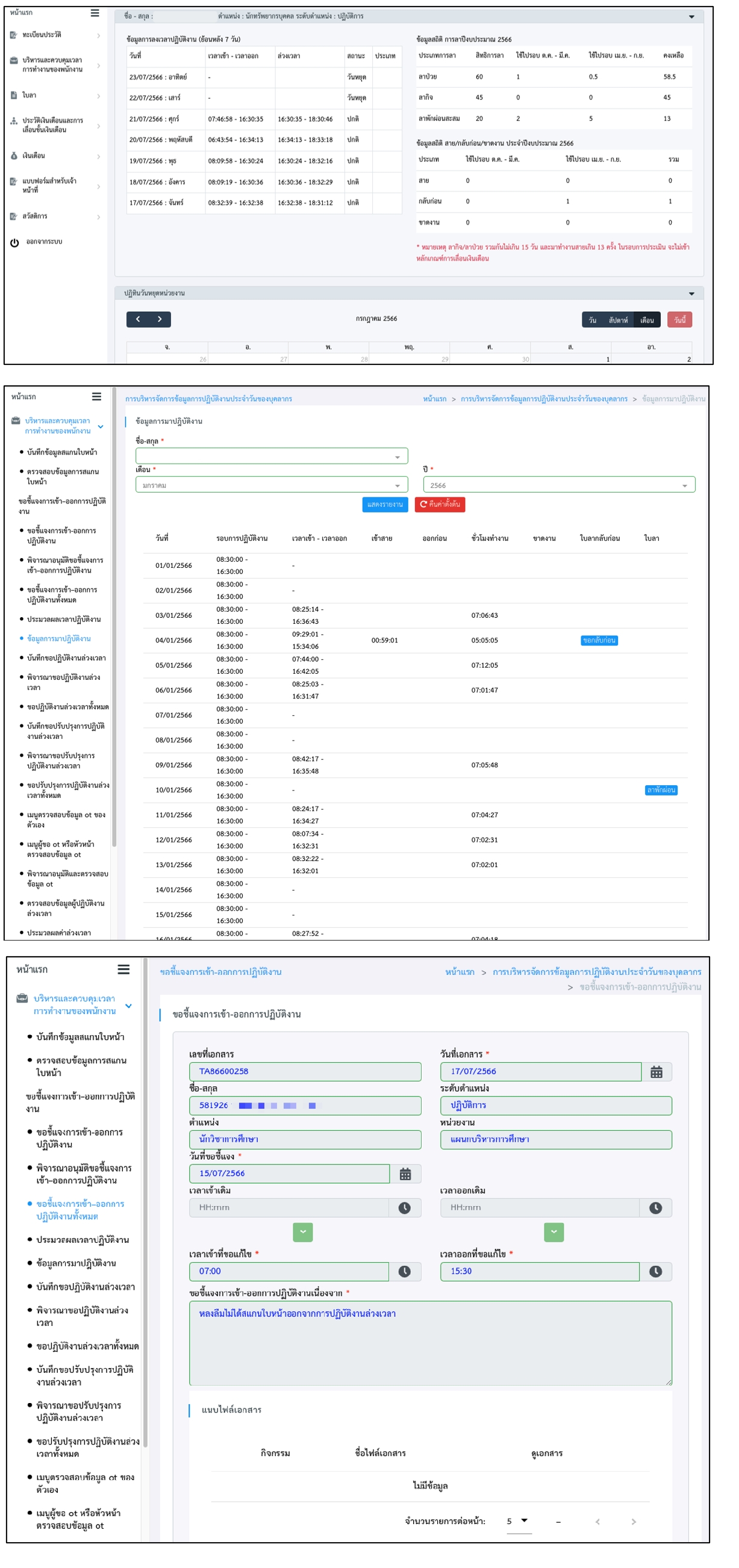Open หน้าแรก breadcrumb on ข้อมูลการมาปฏิบัติงาน page
The width and height of the screenshot is (739, 1568).
click(435, 399)
